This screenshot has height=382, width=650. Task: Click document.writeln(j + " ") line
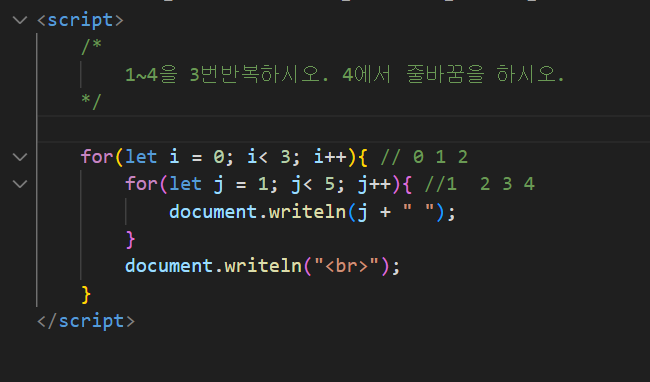point(313,212)
